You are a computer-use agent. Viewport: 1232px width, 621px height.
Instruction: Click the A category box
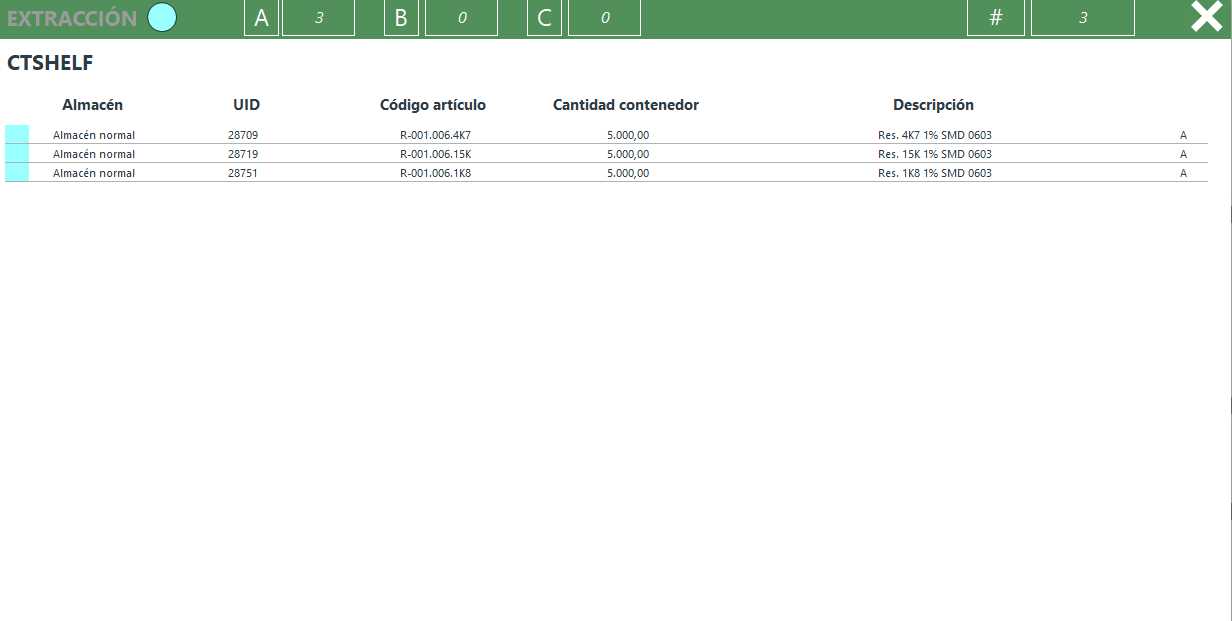[x=261, y=18]
